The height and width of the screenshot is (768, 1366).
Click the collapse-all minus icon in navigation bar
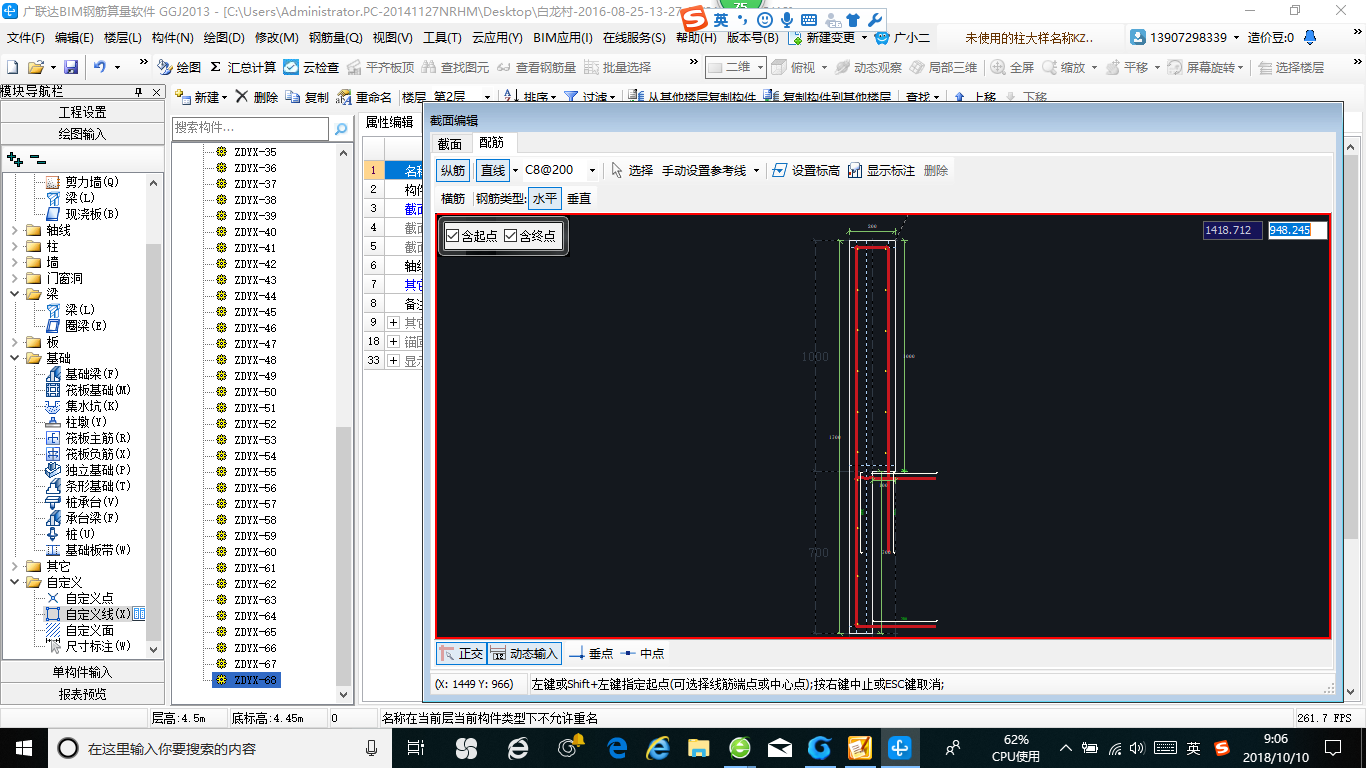pos(37,158)
